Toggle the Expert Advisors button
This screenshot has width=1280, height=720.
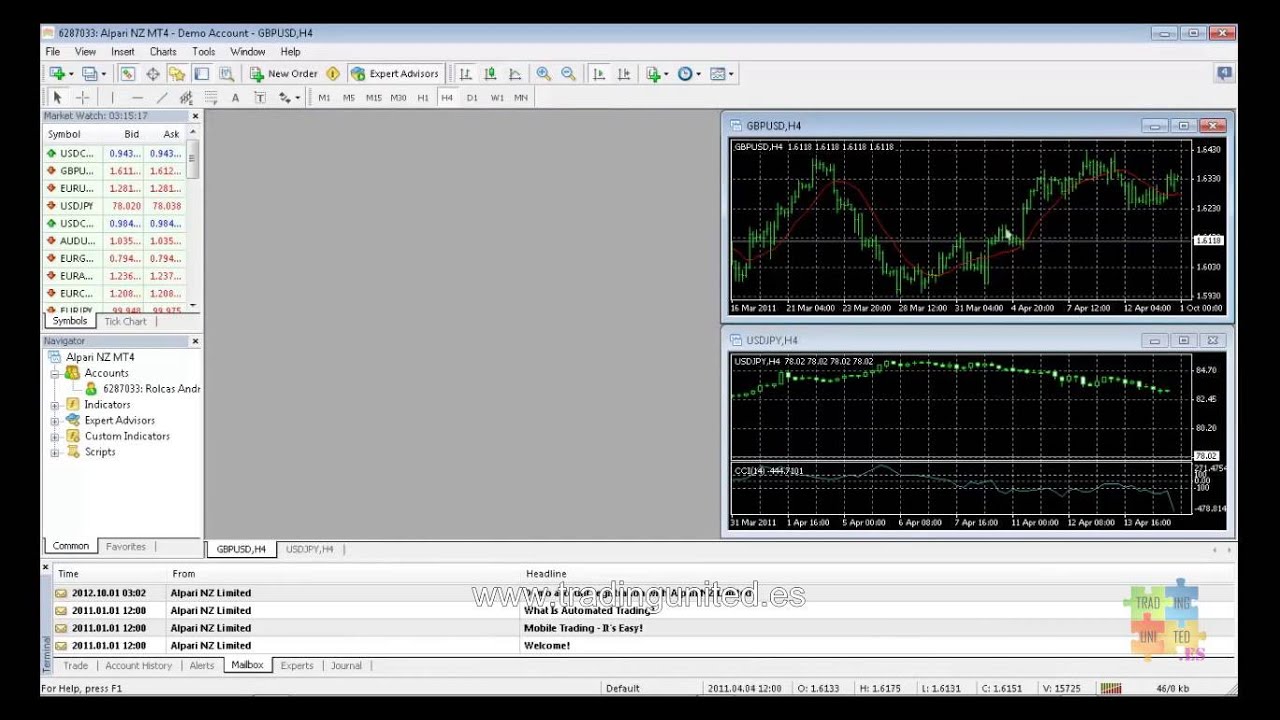coord(395,73)
